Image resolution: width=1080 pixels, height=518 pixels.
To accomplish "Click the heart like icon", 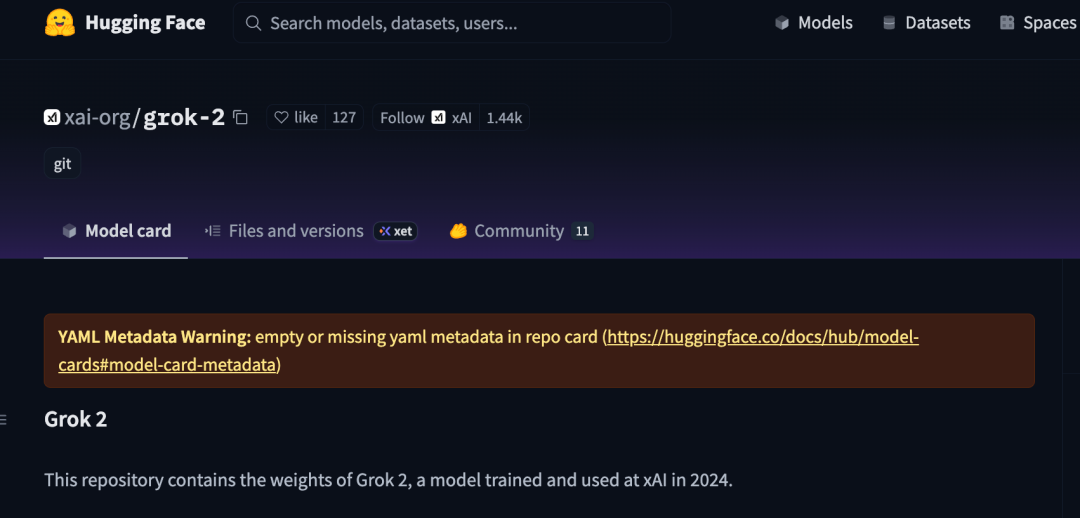I will 281,118.
